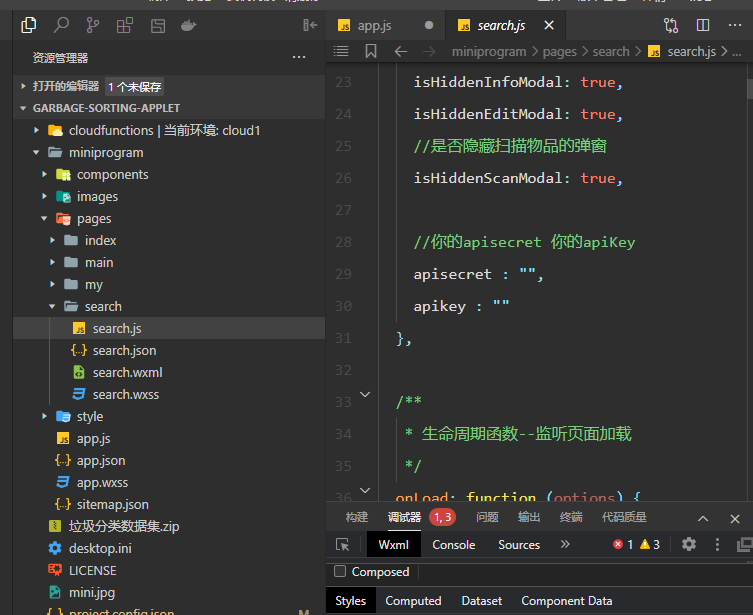
Task: Open the 构建 panel tab
Action: (x=357, y=517)
